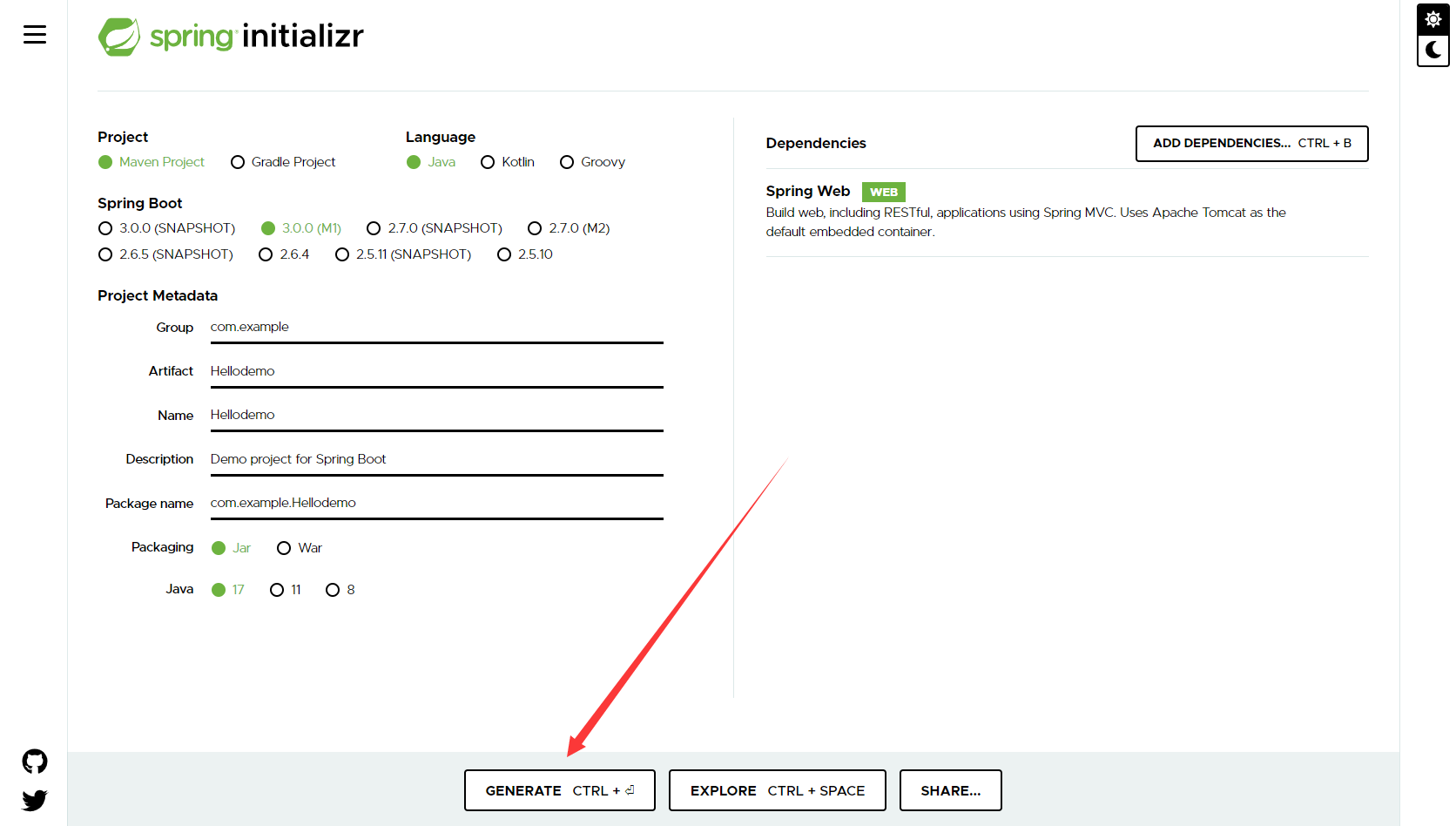Open the GitHub link icon

tap(35, 762)
